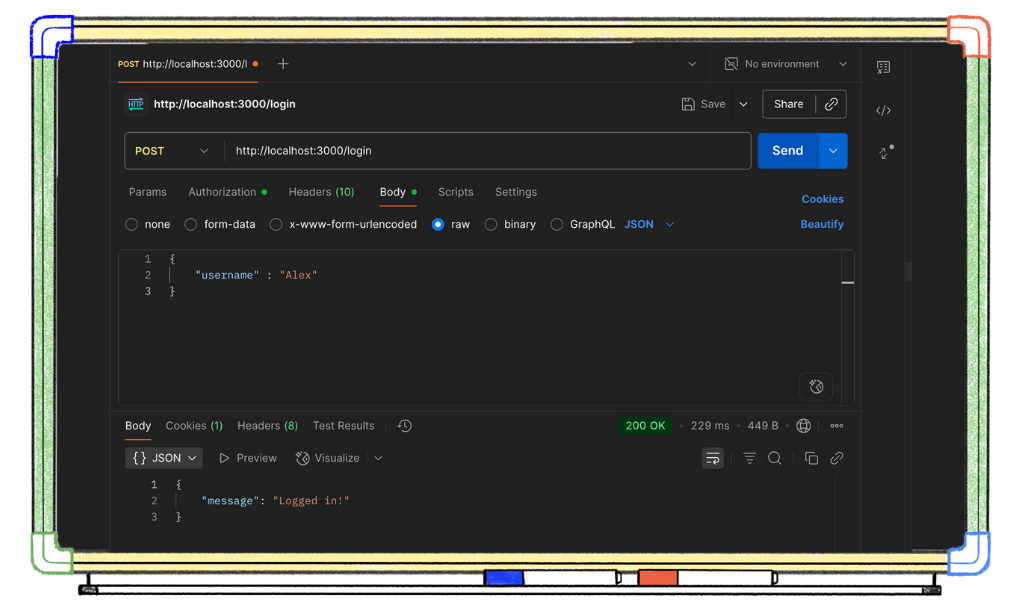1024x600 pixels.
Task: Select the none body option
Action: (131, 224)
